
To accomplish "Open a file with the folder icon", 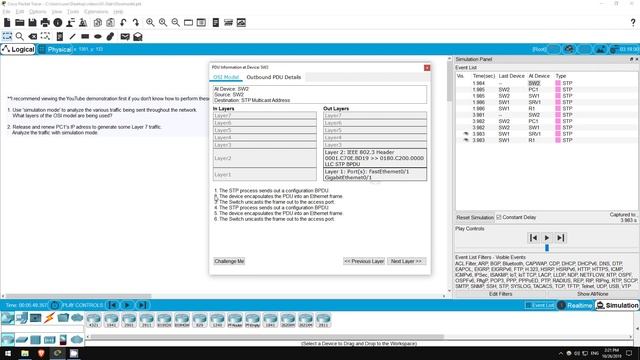I will pyautogui.click(x=20, y=22).
